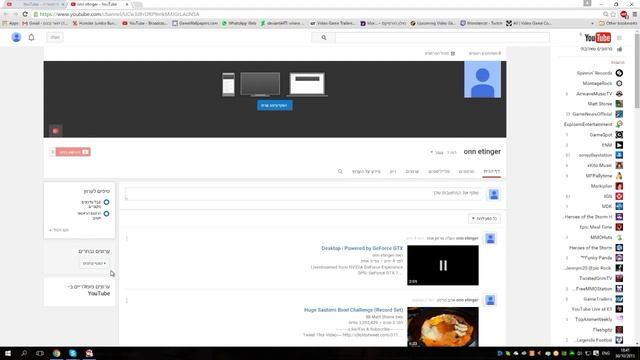Image resolution: width=640 pixels, height=360 pixels.
Task: Switch to the first Chrome YouTube tab
Action: (35, 4)
